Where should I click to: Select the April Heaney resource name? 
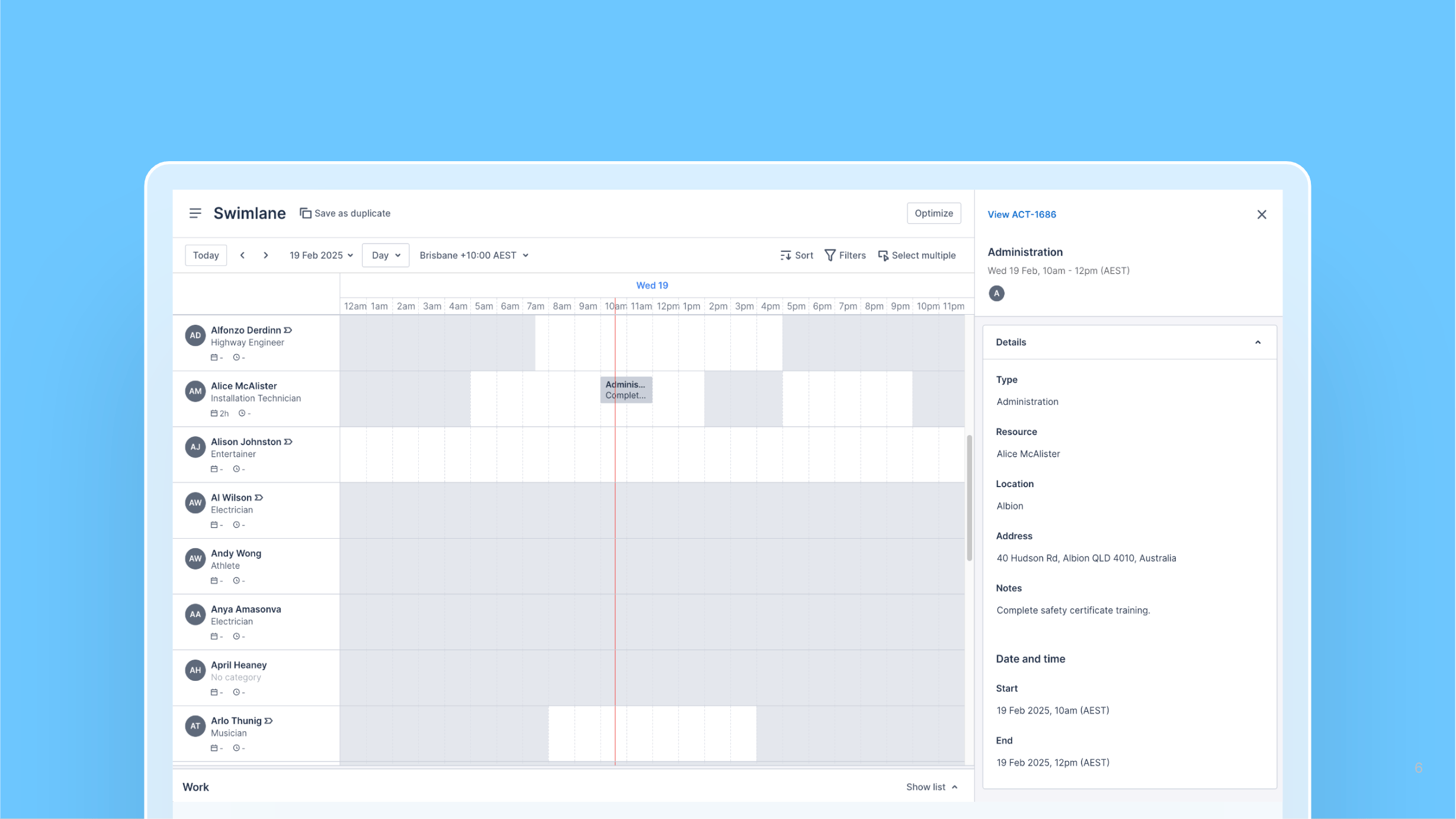click(x=239, y=665)
